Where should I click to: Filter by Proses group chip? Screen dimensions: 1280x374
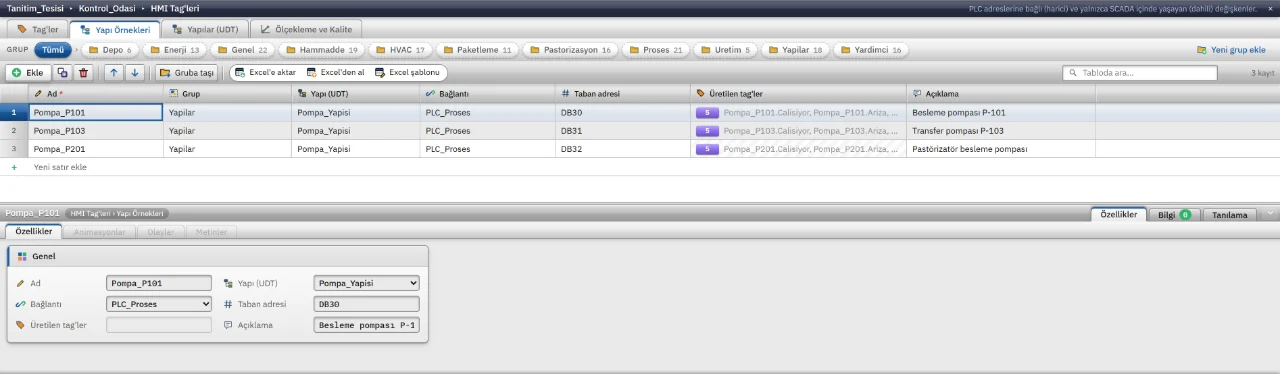[x=656, y=49]
